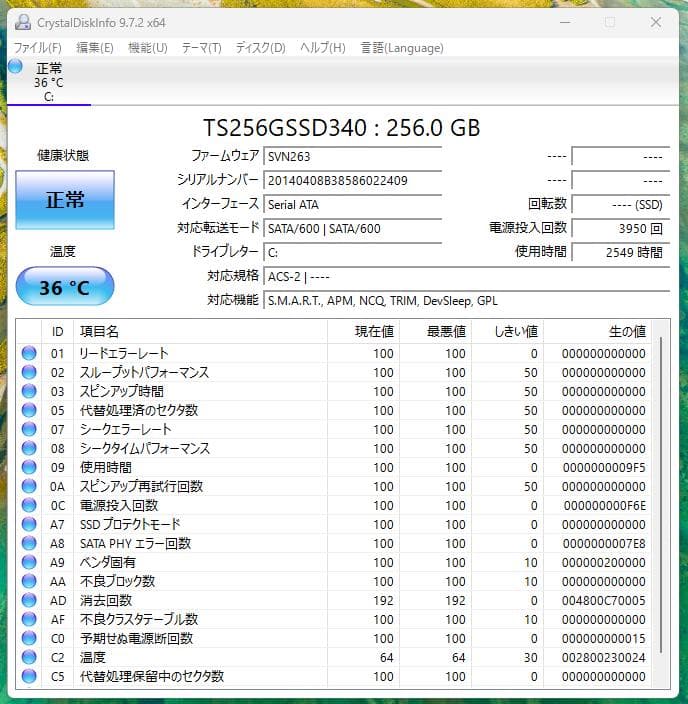Click the TS256GSSD340 : 256.0 GB disk title
The image size is (688, 704).
pyautogui.click(x=342, y=128)
